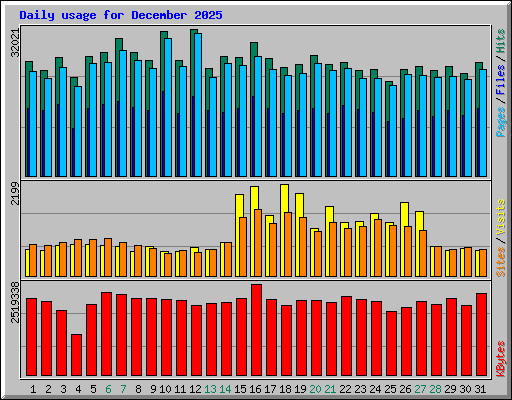This screenshot has width=512, height=400.
Task: Click the KBytes legend label
Action: tap(501, 359)
